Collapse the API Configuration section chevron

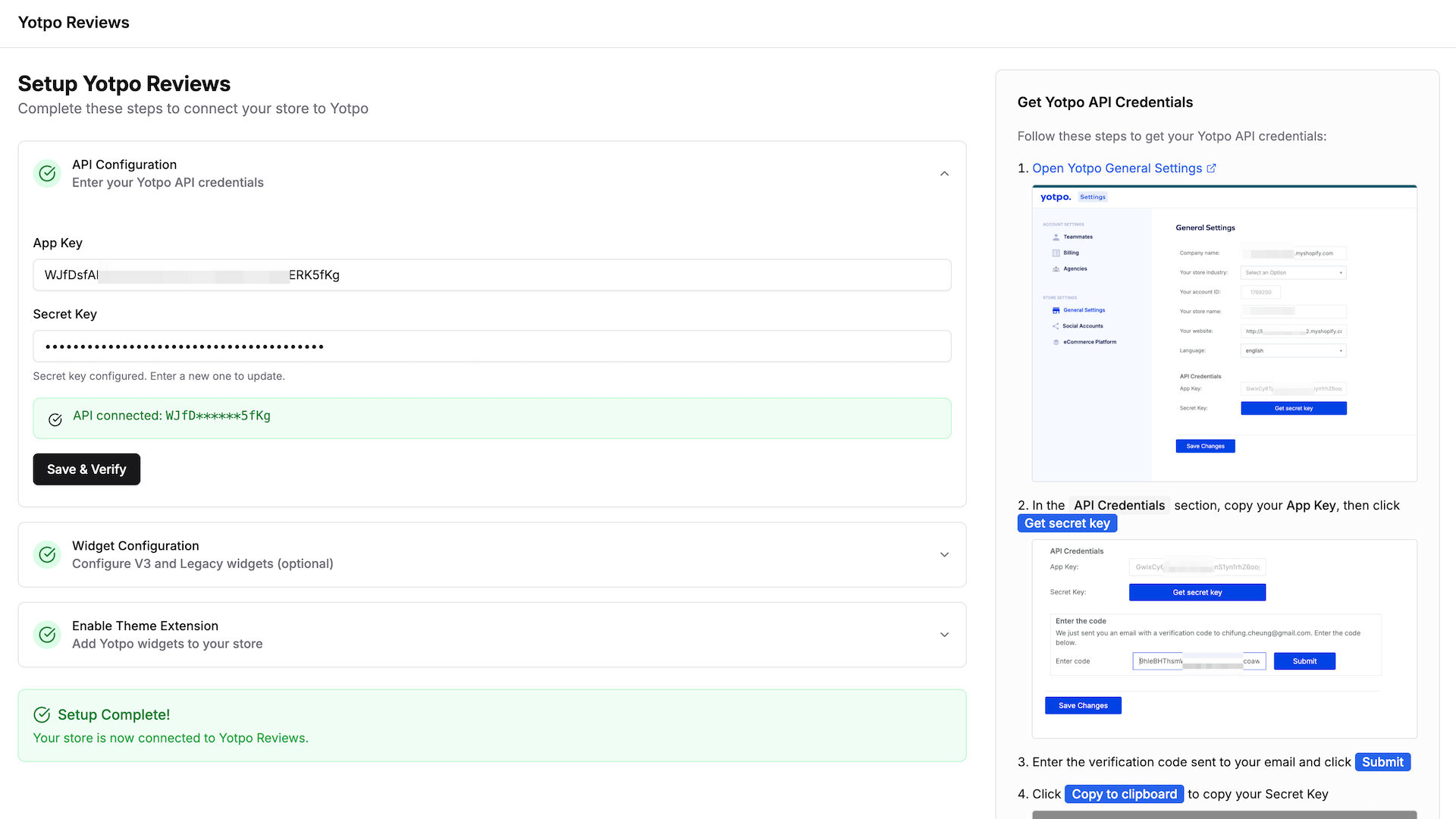coord(944,174)
